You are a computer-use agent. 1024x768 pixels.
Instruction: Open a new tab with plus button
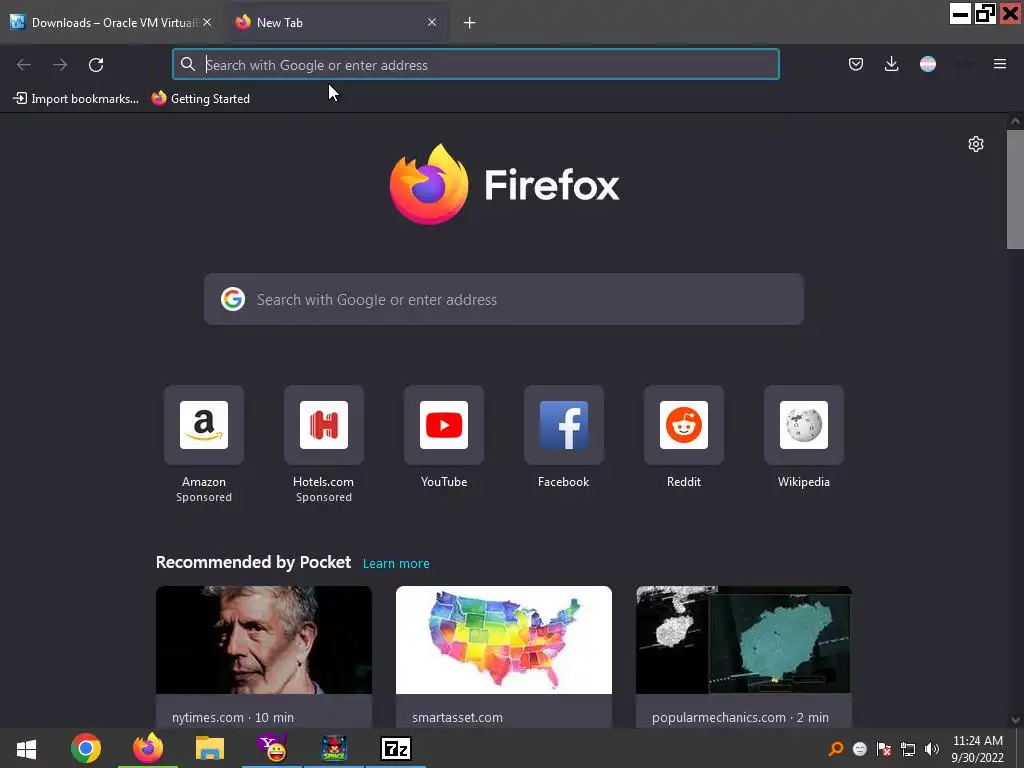[x=470, y=23]
